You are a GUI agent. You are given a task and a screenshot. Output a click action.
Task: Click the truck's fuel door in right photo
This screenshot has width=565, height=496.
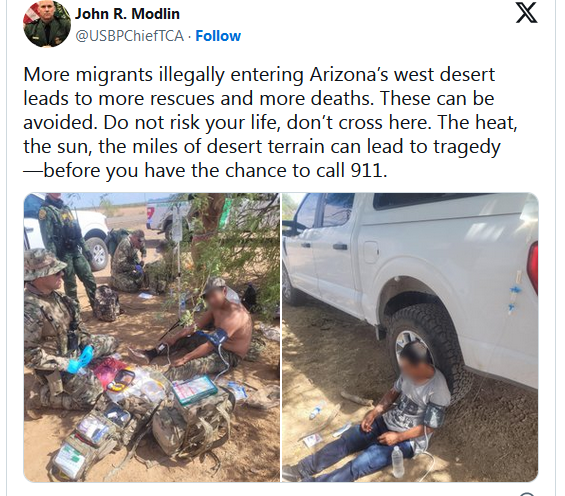click(x=370, y=252)
